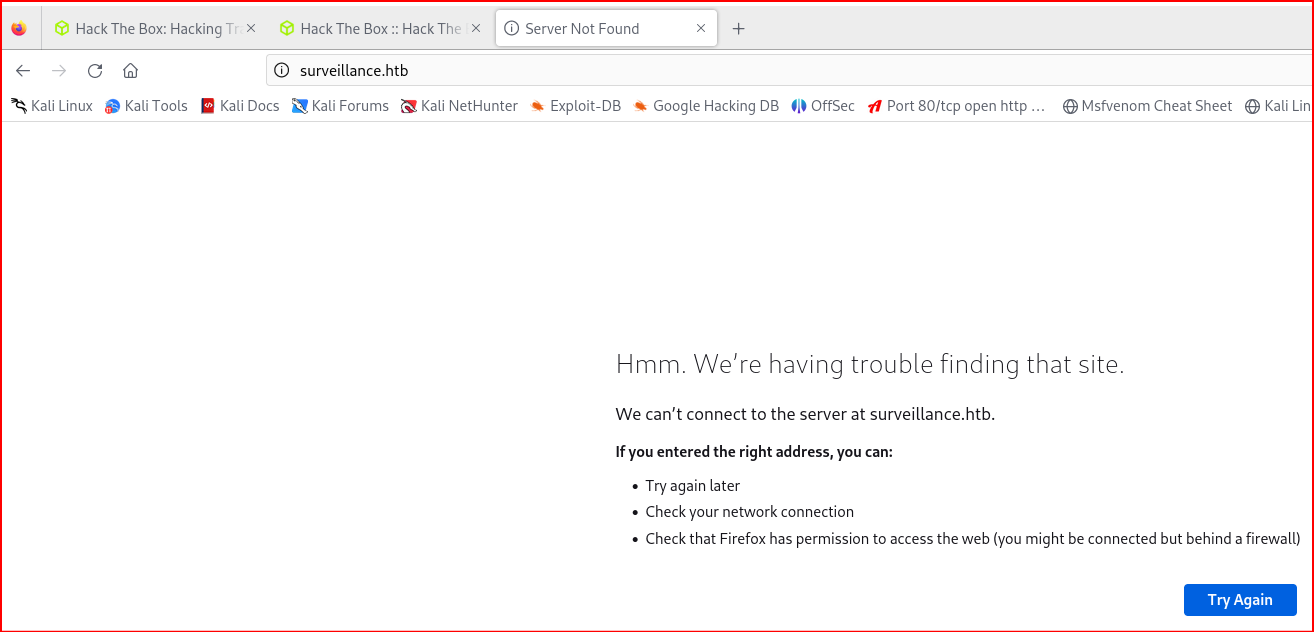This screenshot has height=632, width=1314.
Task: Open a new tab with plus button
Action: 738,29
